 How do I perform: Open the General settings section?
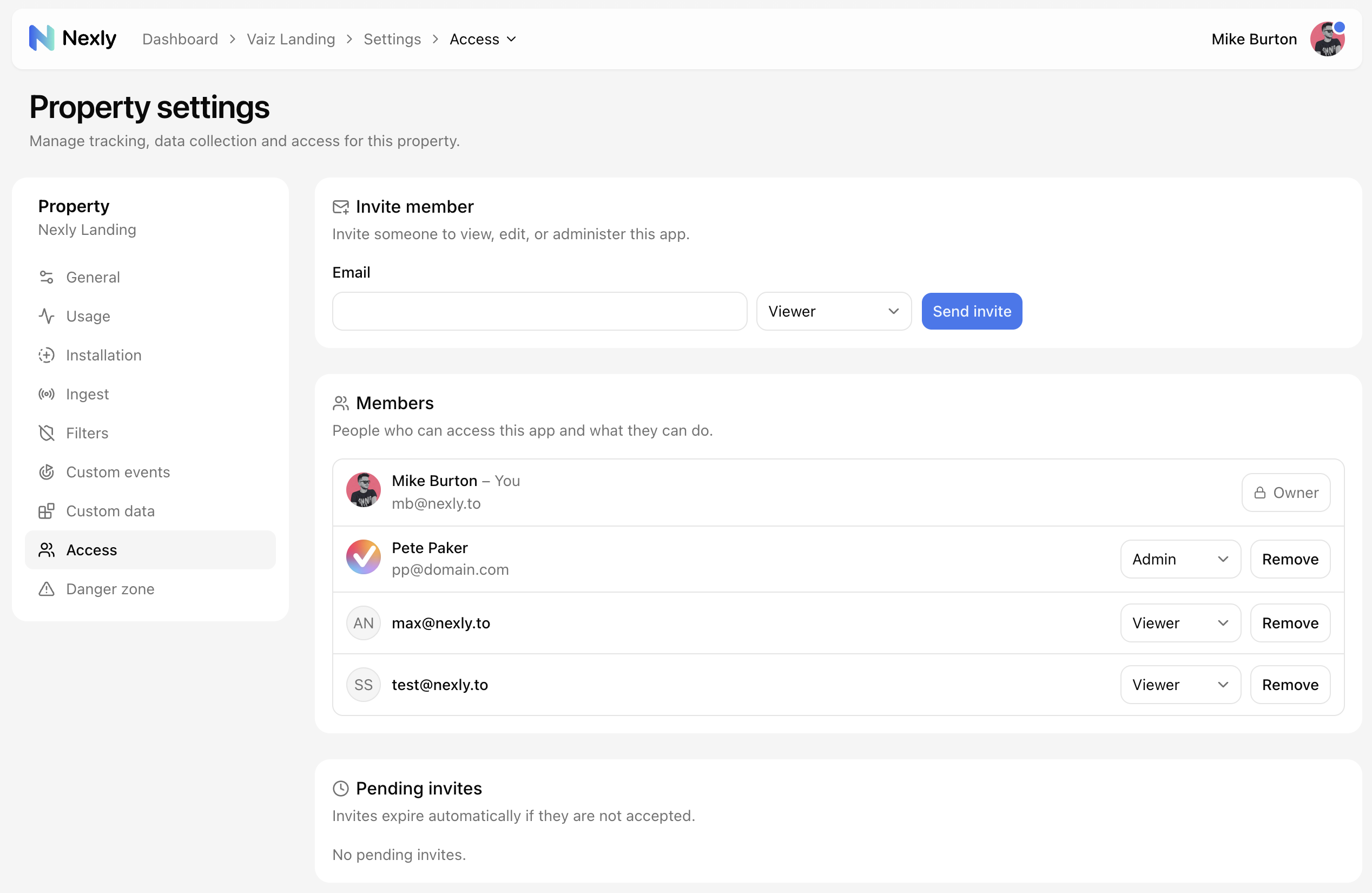click(x=150, y=277)
